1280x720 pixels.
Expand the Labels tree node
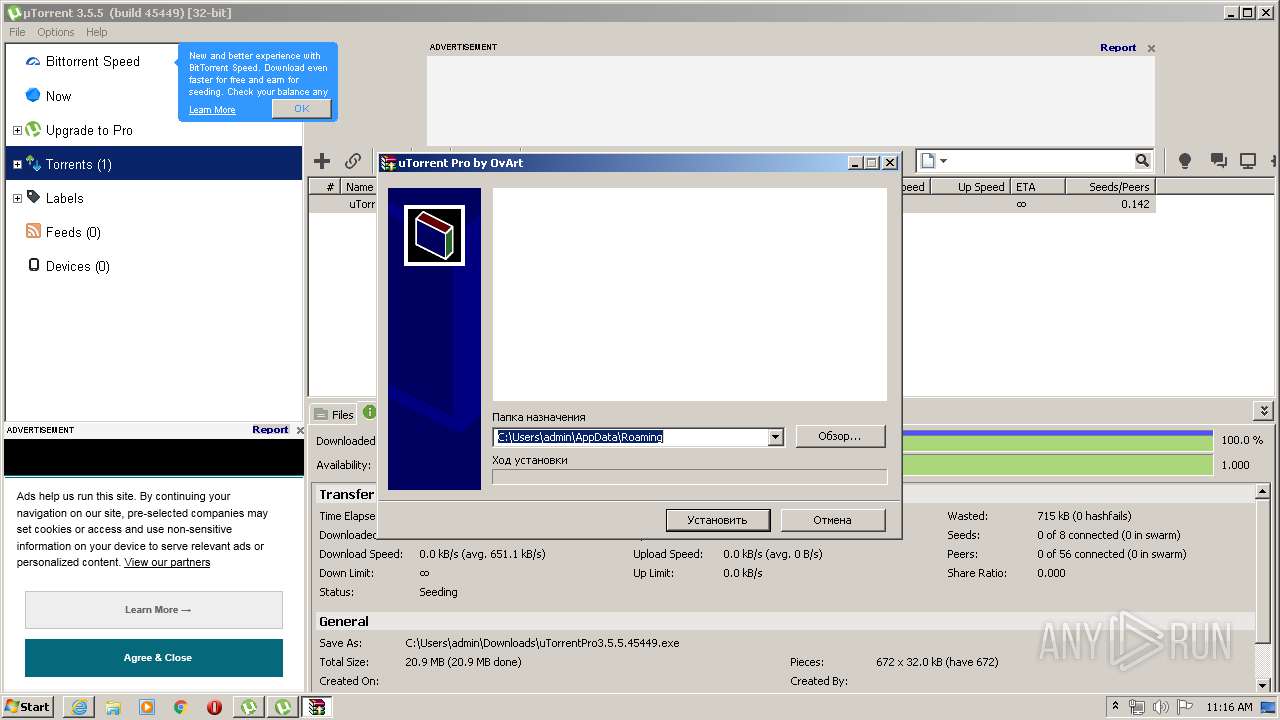point(17,198)
